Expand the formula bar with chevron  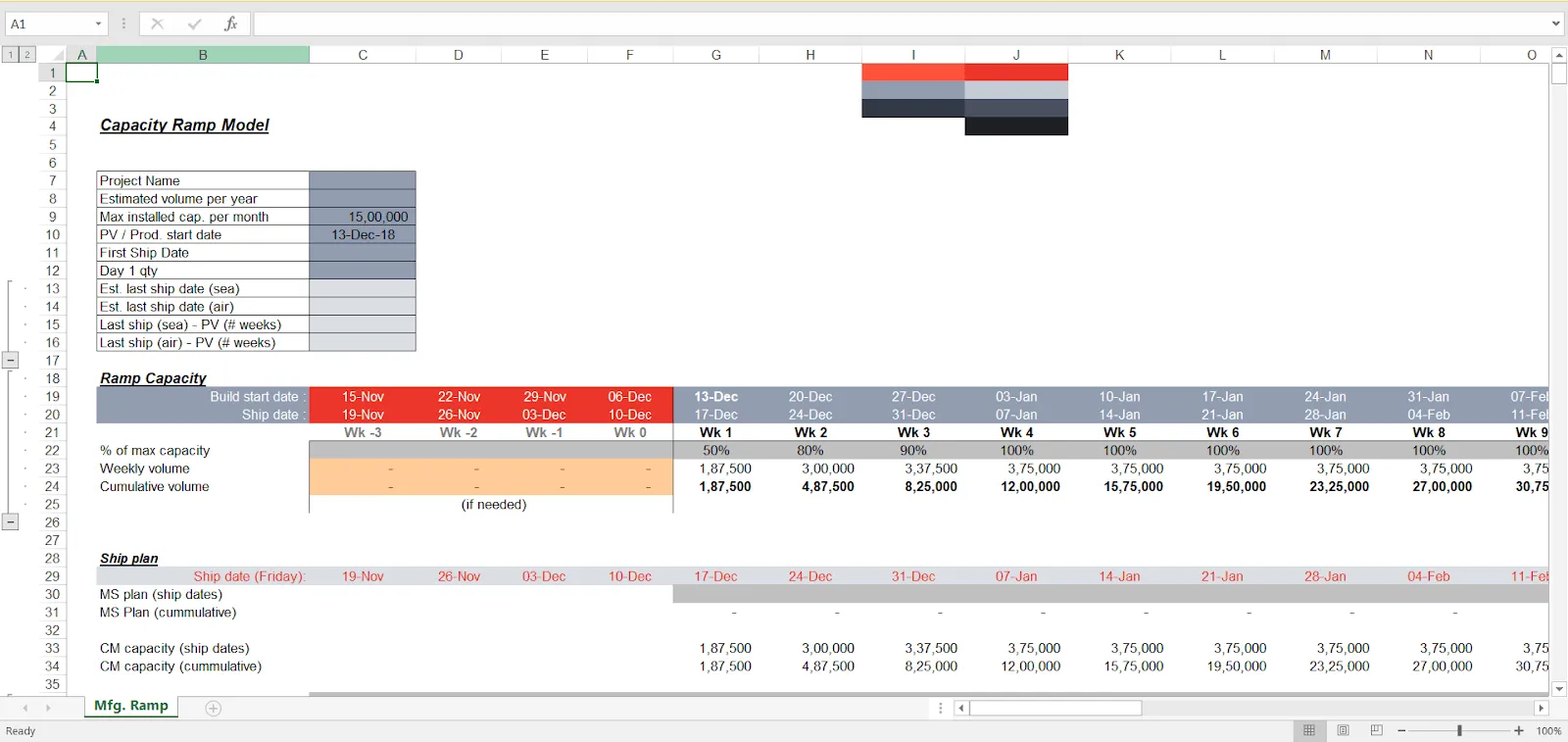click(x=1555, y=24)
